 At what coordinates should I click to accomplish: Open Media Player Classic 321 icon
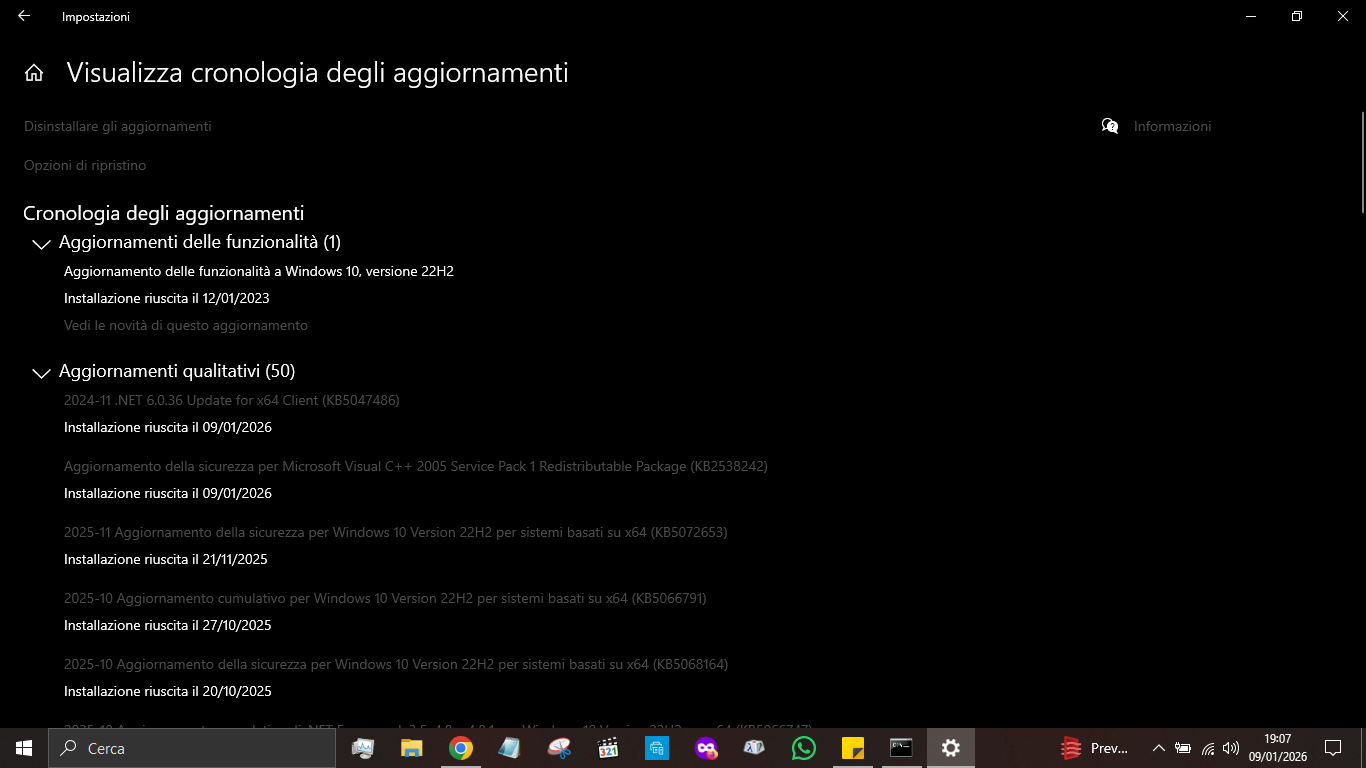pos(608,748)
